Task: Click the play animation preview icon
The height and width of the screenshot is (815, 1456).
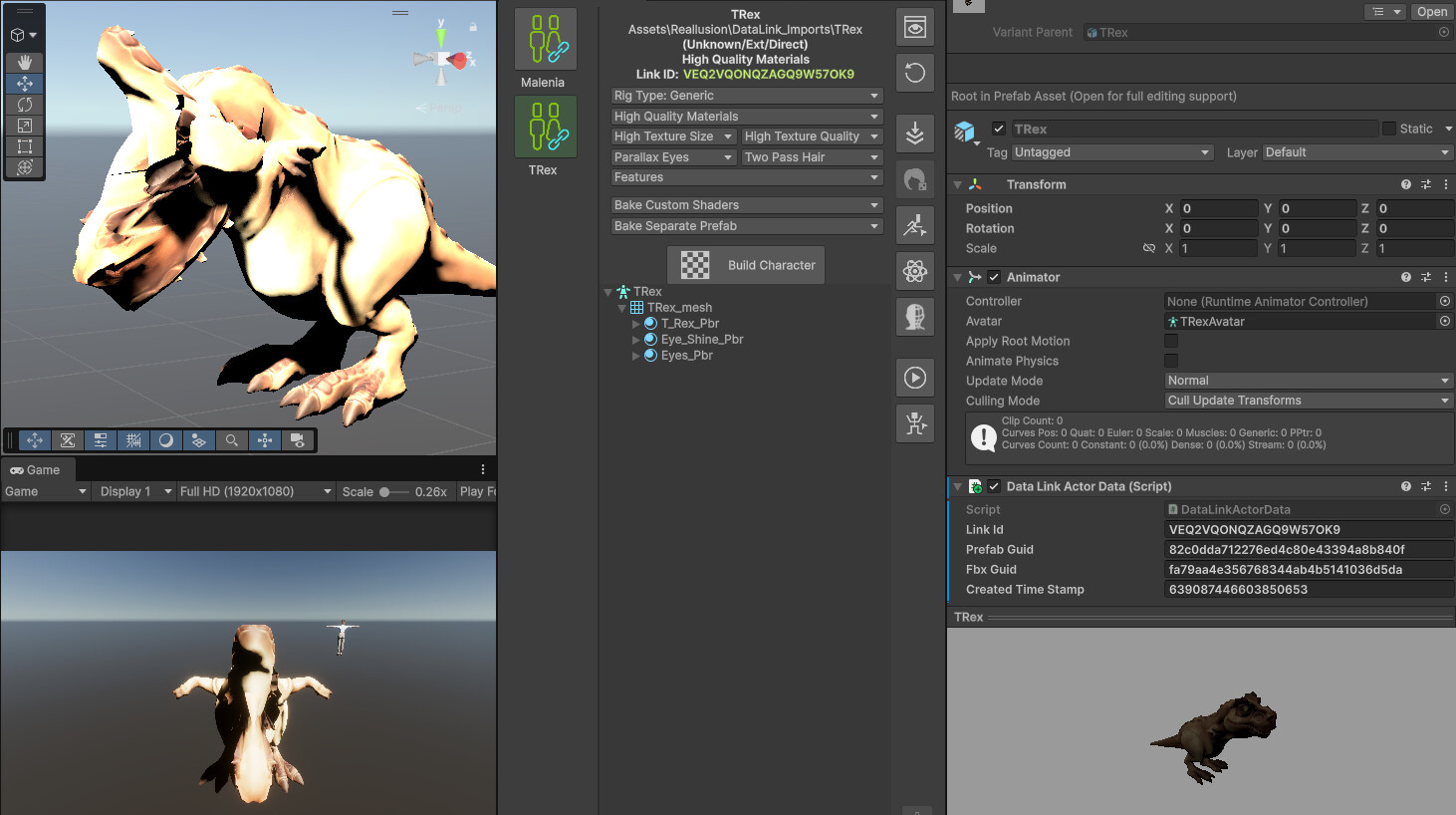Action: pyautogui.click(x=914, y=378)
